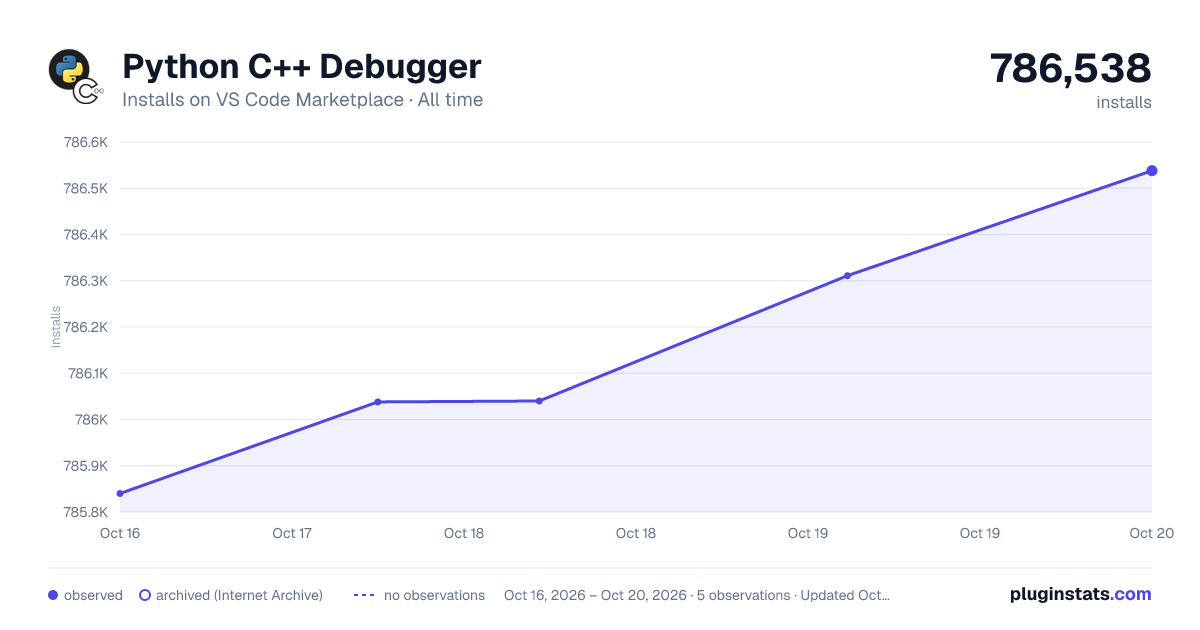1200x630 pixels.
Task: Select the first data point at Oct 16
Action: pos(120,493)
